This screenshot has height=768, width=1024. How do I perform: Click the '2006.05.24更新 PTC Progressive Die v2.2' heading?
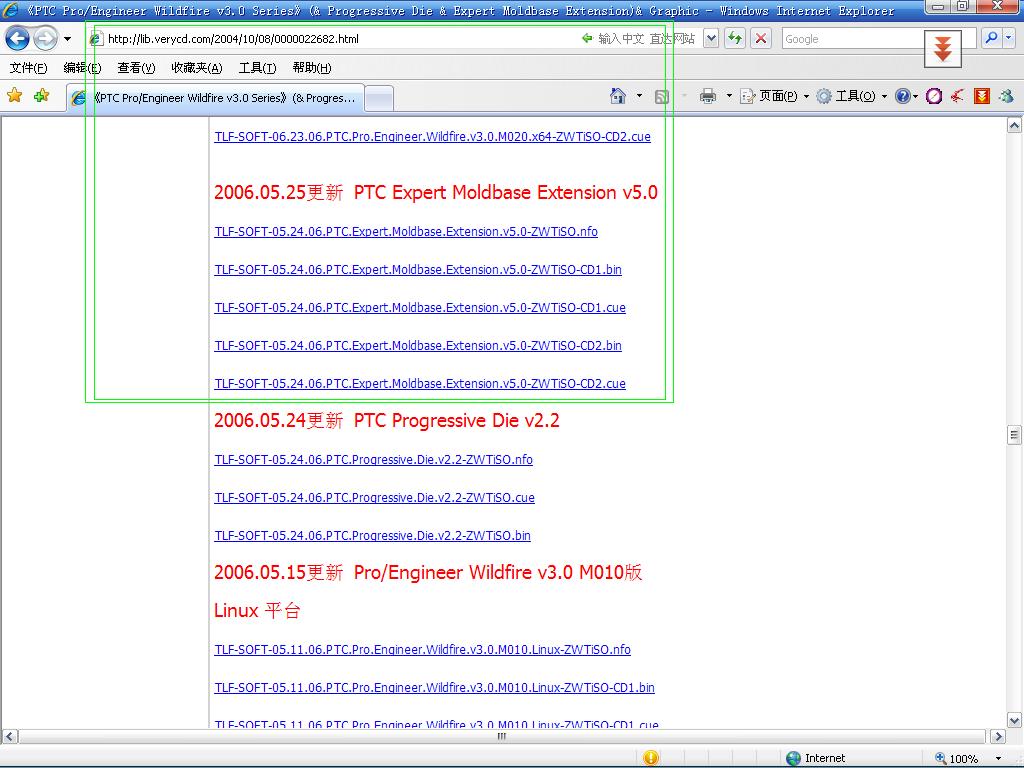pyautogui.click(x=387, y=420)
